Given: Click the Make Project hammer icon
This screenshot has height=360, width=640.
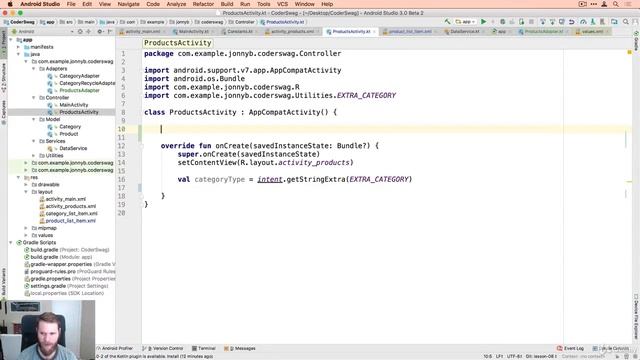Looking at the screenshot, I should point(448,22).
